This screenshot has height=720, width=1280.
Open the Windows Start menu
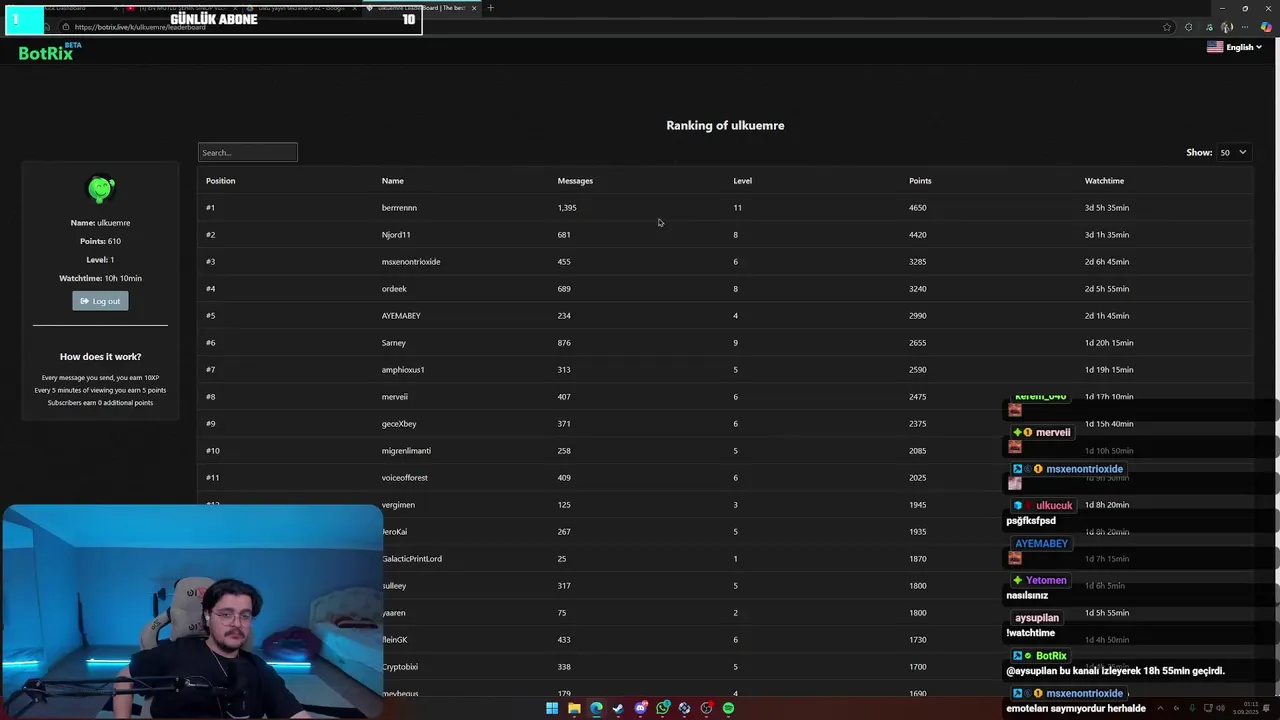point(552,708)
